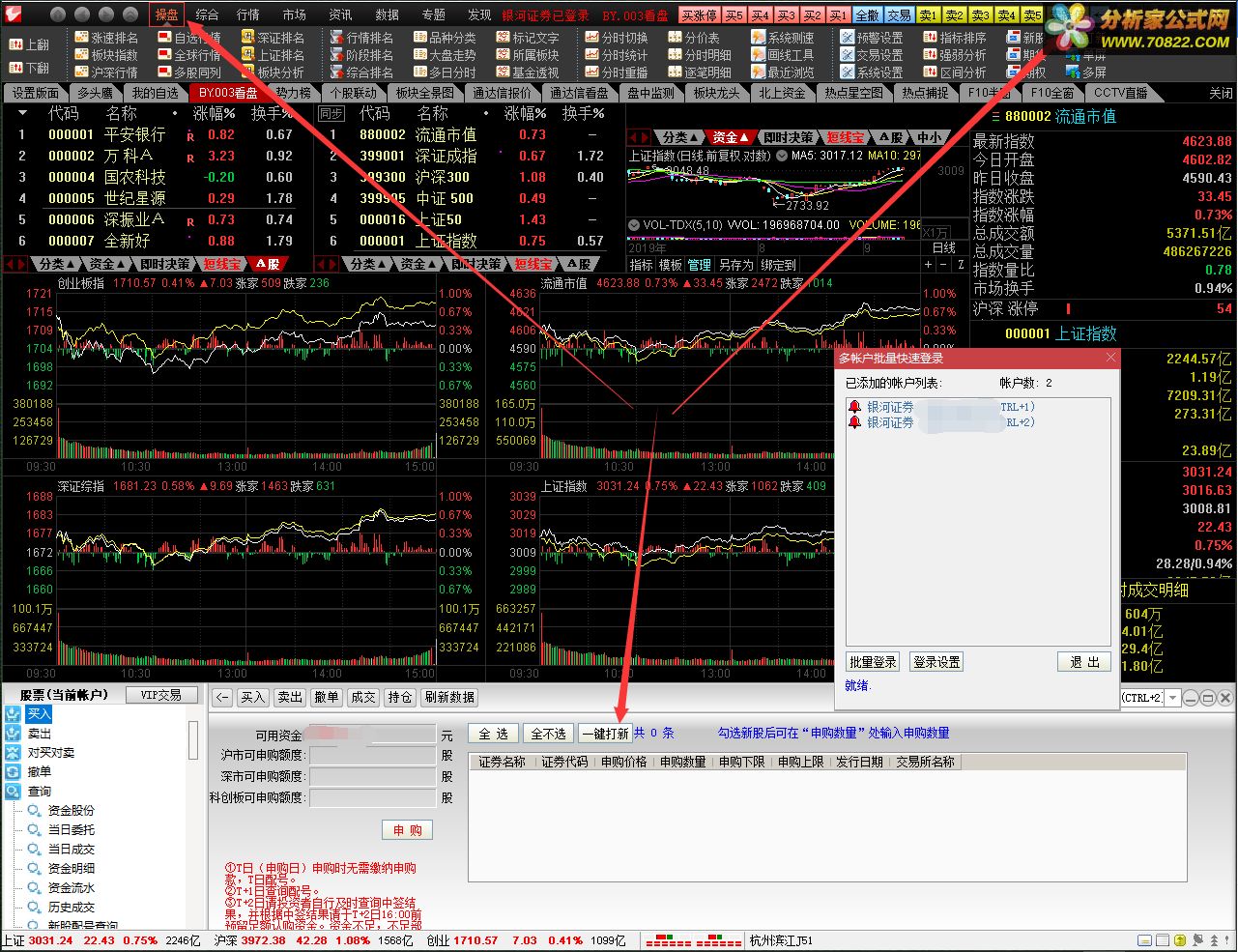
Task: Click the 下翻 page-down icon
Action: pos(29,69)
